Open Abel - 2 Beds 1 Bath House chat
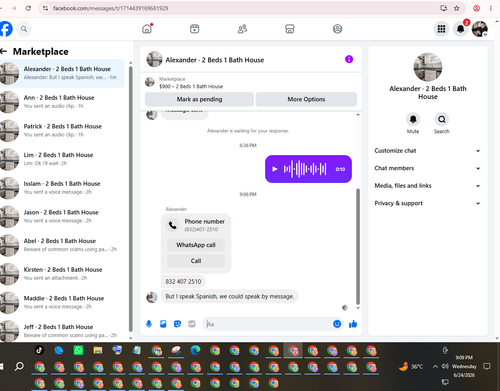The width and height of the screenshot is (500, 391). click(62, 245)
